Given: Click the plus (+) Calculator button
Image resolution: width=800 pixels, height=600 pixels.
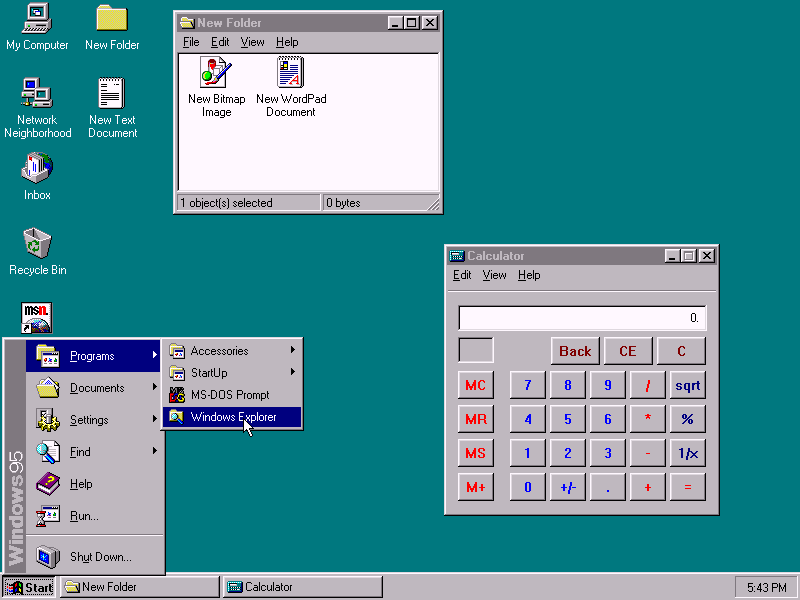Looking at the screenshot, I should pos(647,487).
